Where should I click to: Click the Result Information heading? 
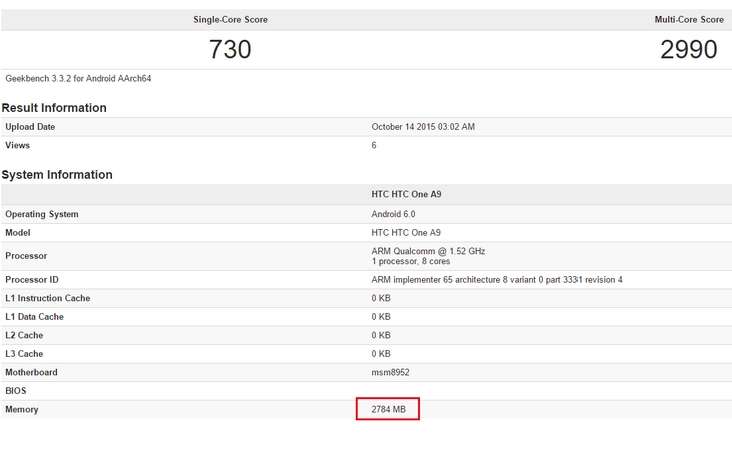pos(54,108)
